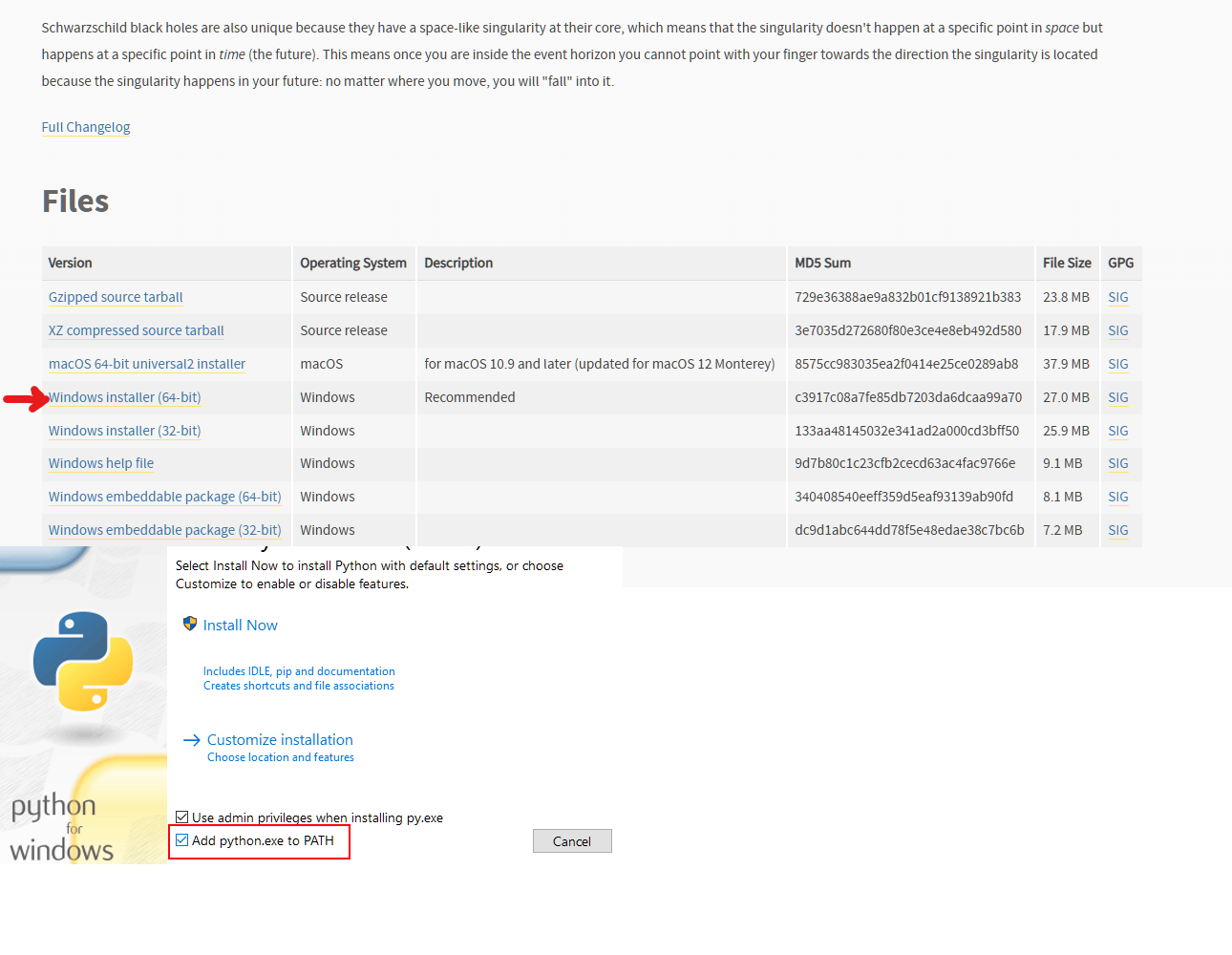Viewport: 1232px width, 955px height.
Task: Click the Files section heading
Action: (x=75, y=202)
